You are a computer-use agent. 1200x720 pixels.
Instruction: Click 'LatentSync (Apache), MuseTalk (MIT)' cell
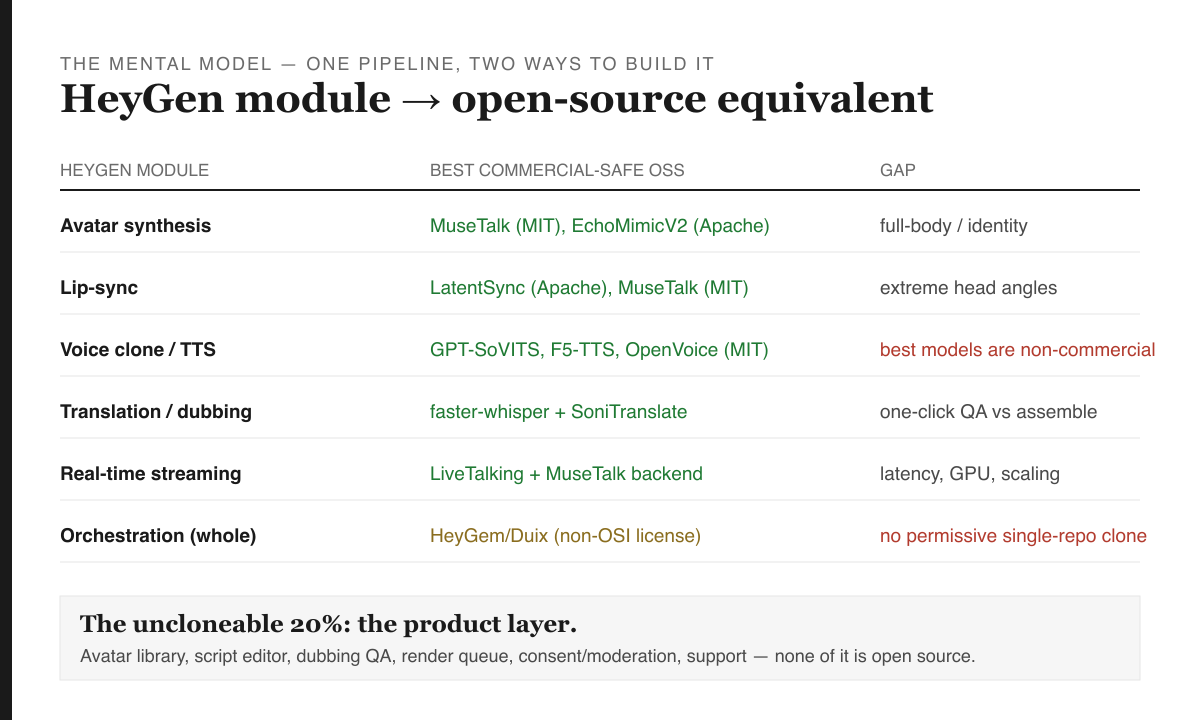click(589, 288)
